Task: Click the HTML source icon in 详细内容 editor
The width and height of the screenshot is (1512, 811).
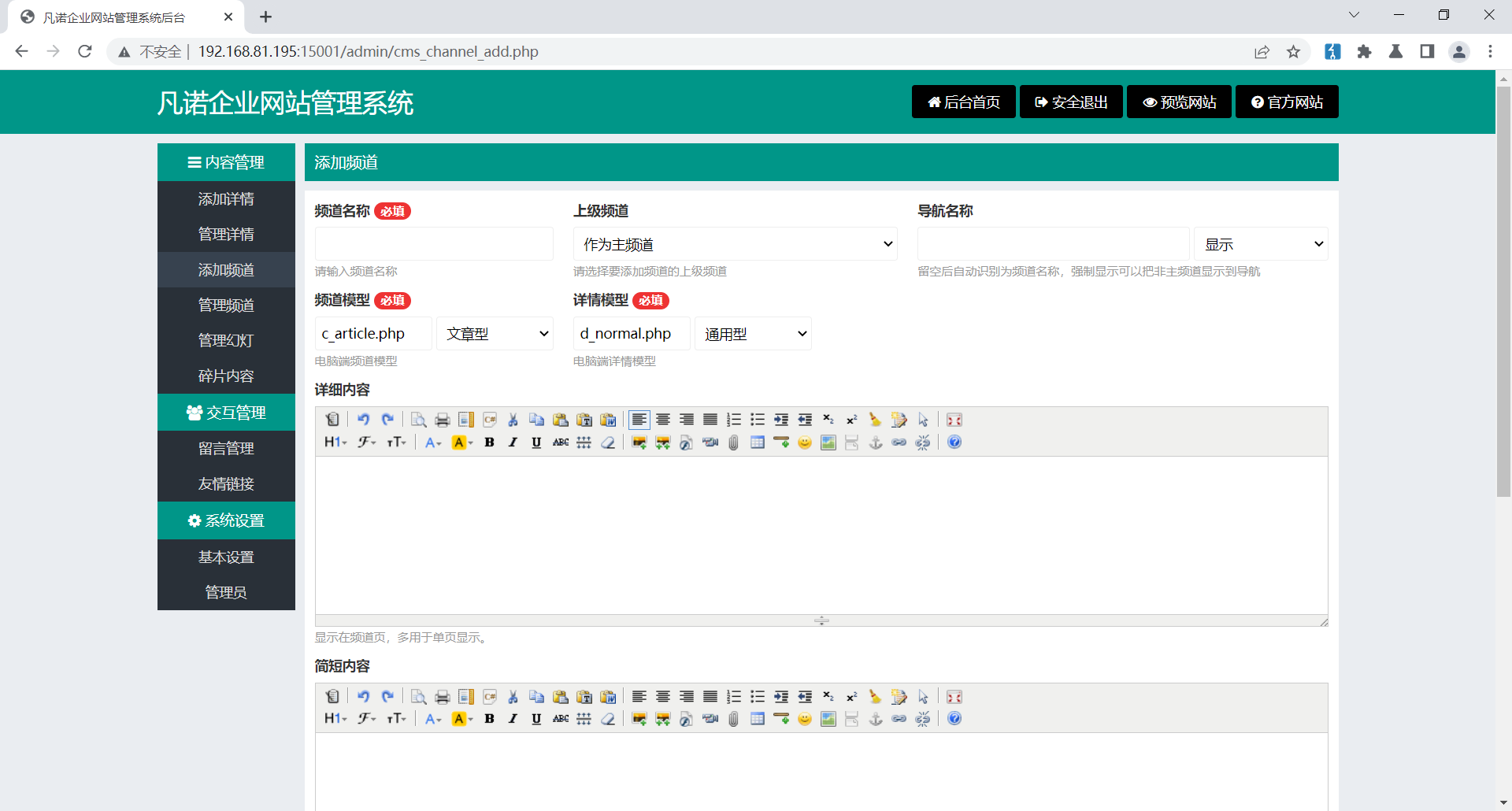Action: tap(332, 420)
